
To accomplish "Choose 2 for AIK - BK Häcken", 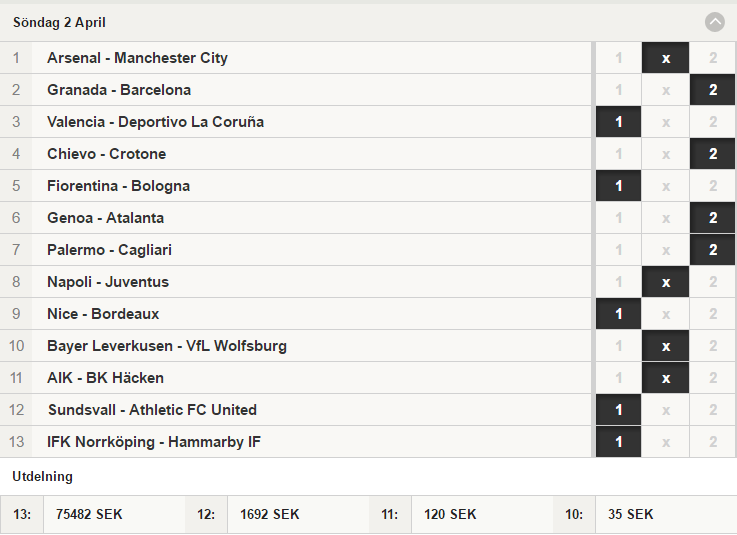I will (x=713, y=378).
